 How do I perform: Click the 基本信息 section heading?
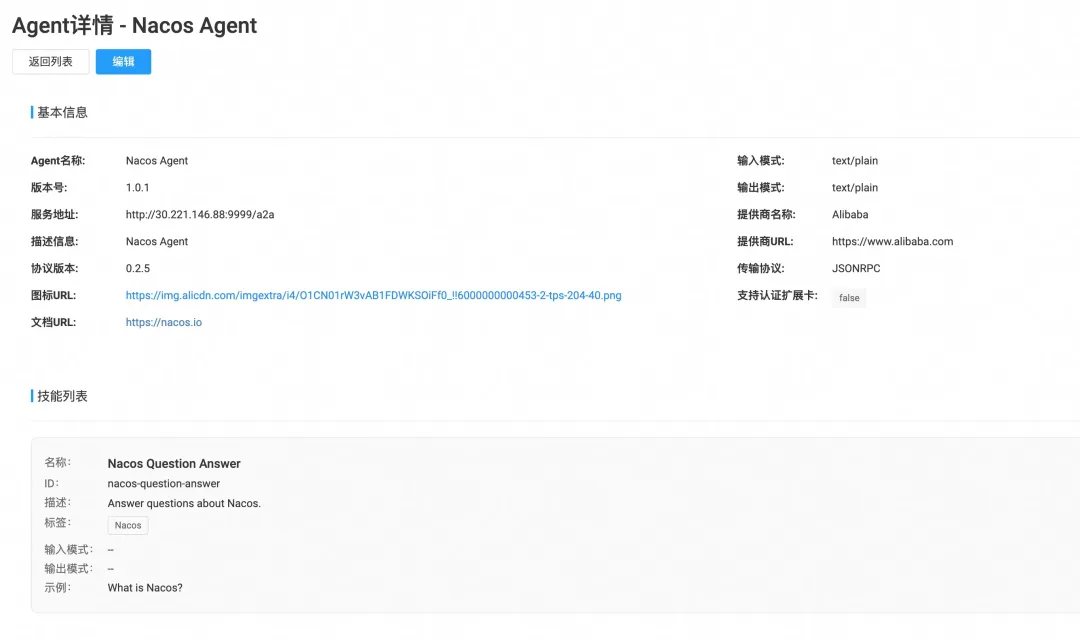62,112
